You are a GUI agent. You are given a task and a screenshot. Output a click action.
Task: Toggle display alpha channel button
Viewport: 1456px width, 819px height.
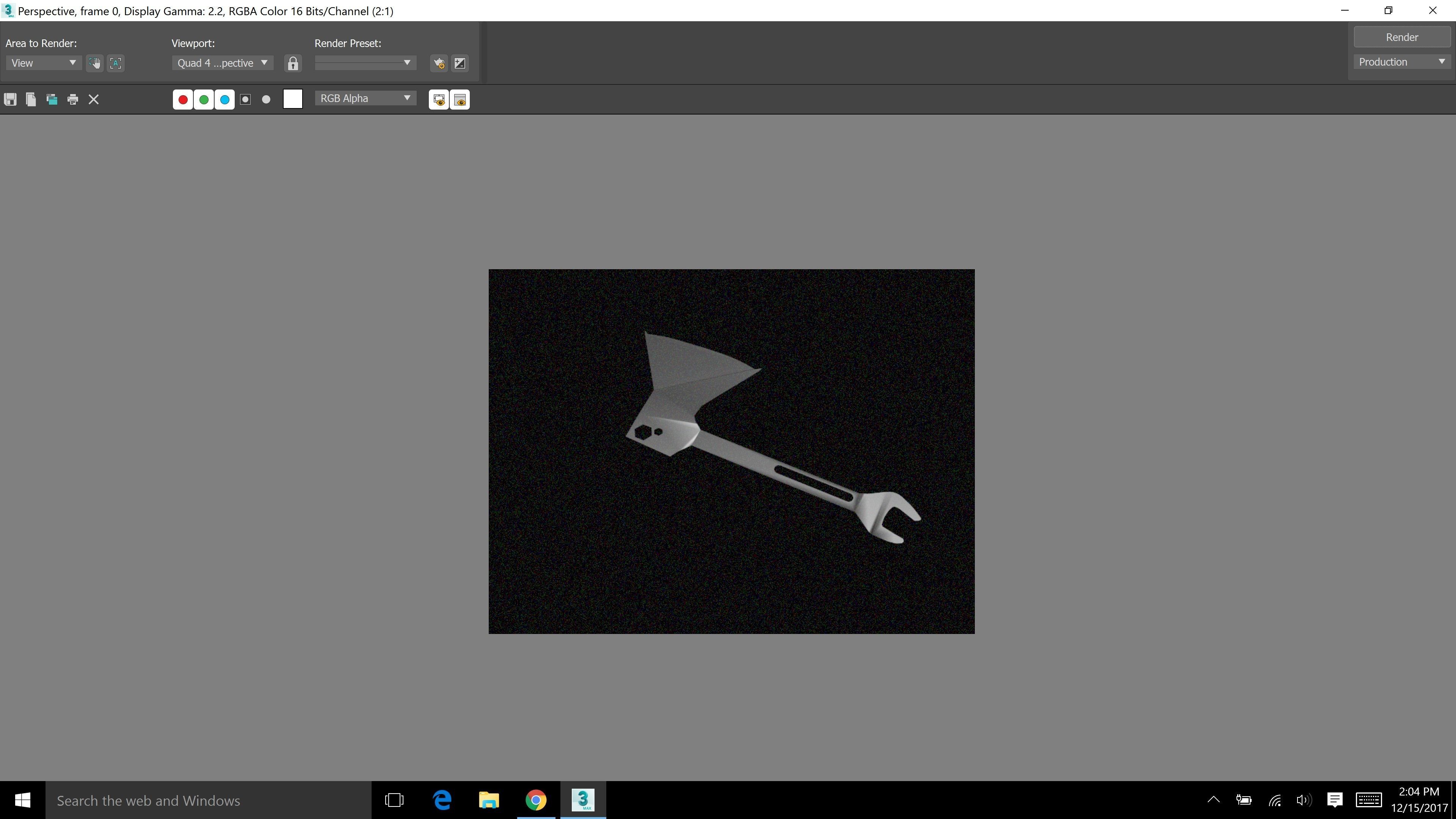coord(245,99)
